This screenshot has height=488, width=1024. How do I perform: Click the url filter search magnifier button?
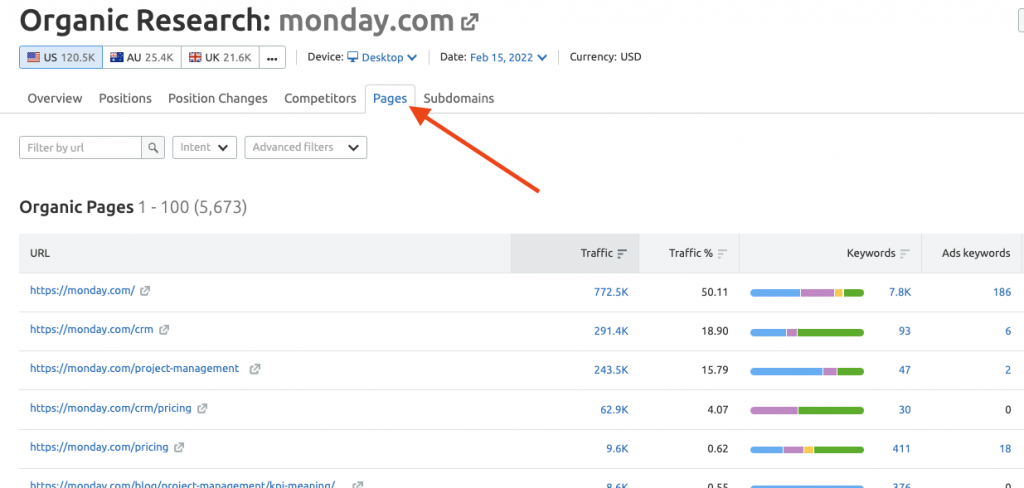[153, 148]
